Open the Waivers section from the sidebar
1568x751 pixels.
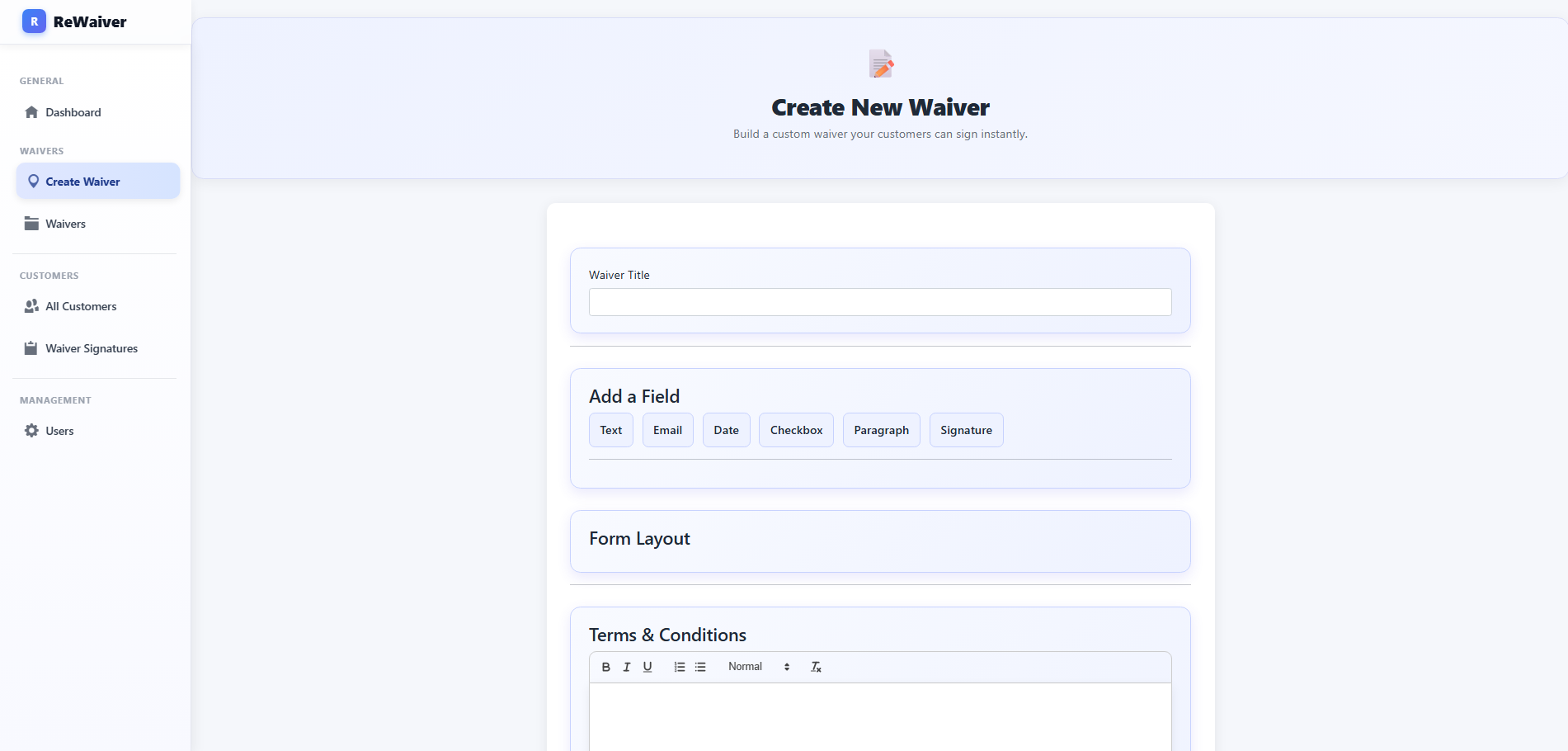point(65,223)
